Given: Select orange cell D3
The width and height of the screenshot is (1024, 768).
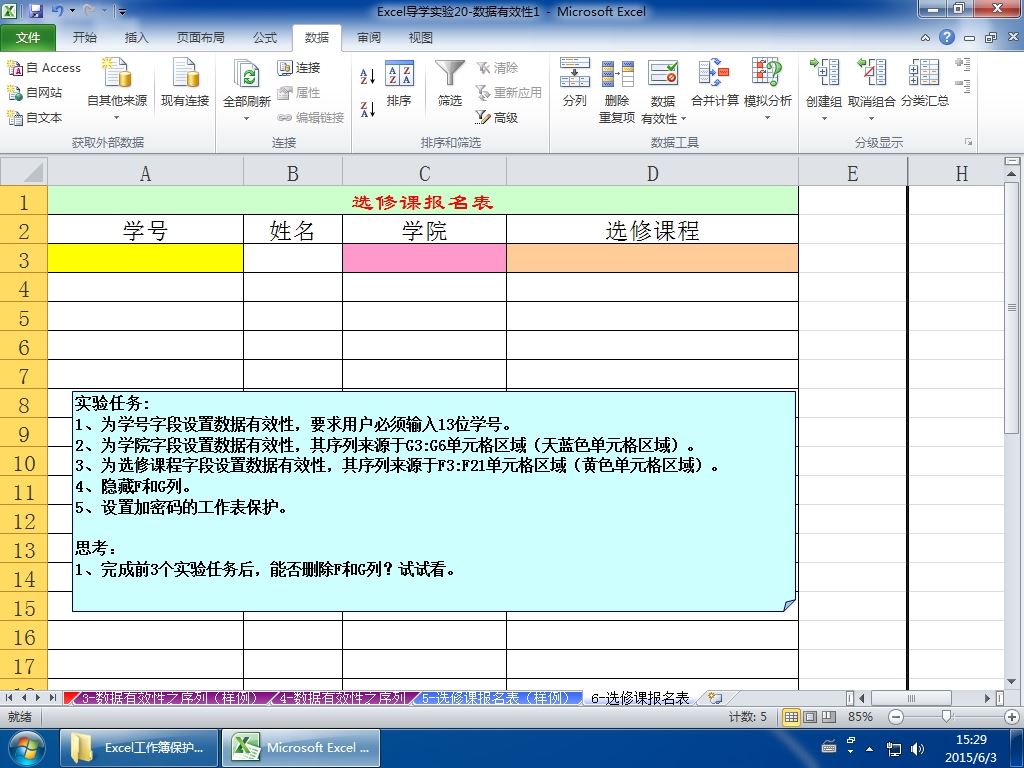Looking at the screenshot, I should (x=652, y=258).
